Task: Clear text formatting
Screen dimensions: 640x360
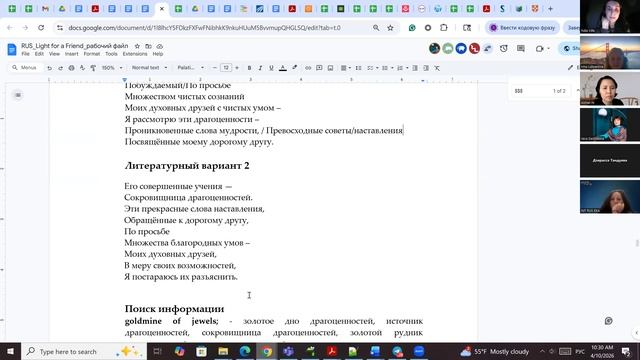Action: coord(437,68)
